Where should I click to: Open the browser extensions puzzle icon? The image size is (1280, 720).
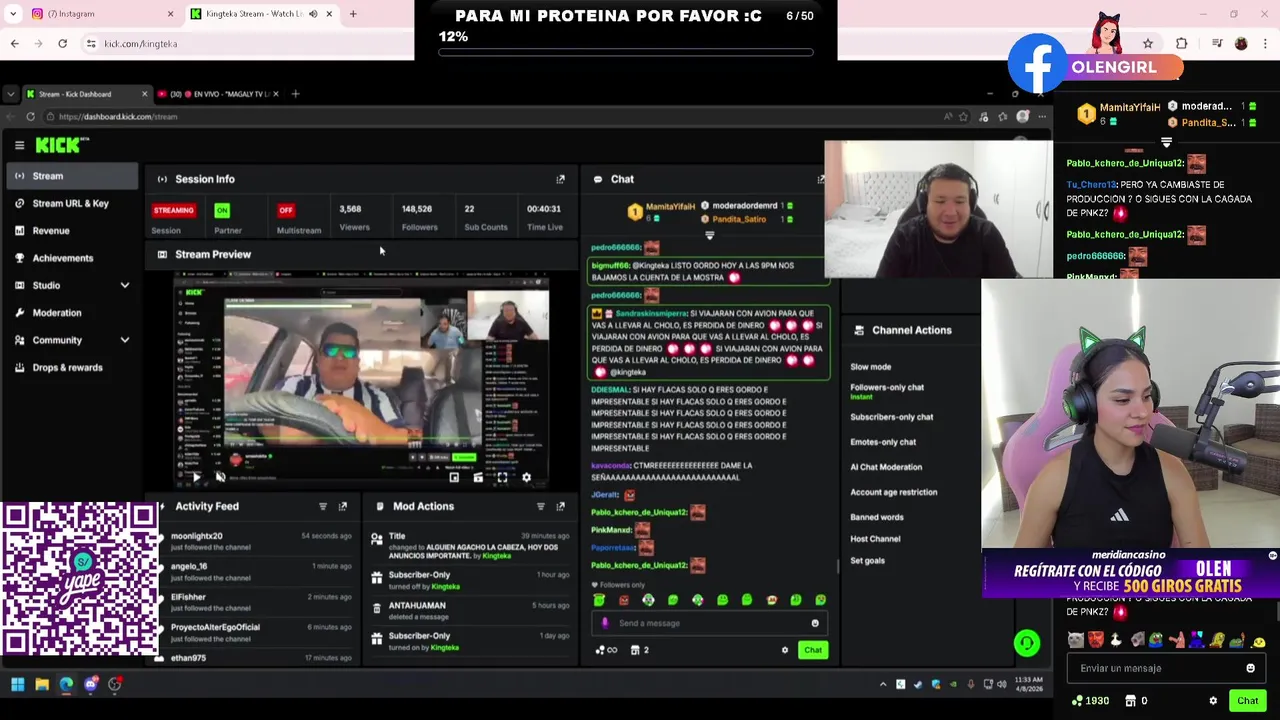[x=1182, y=43]
